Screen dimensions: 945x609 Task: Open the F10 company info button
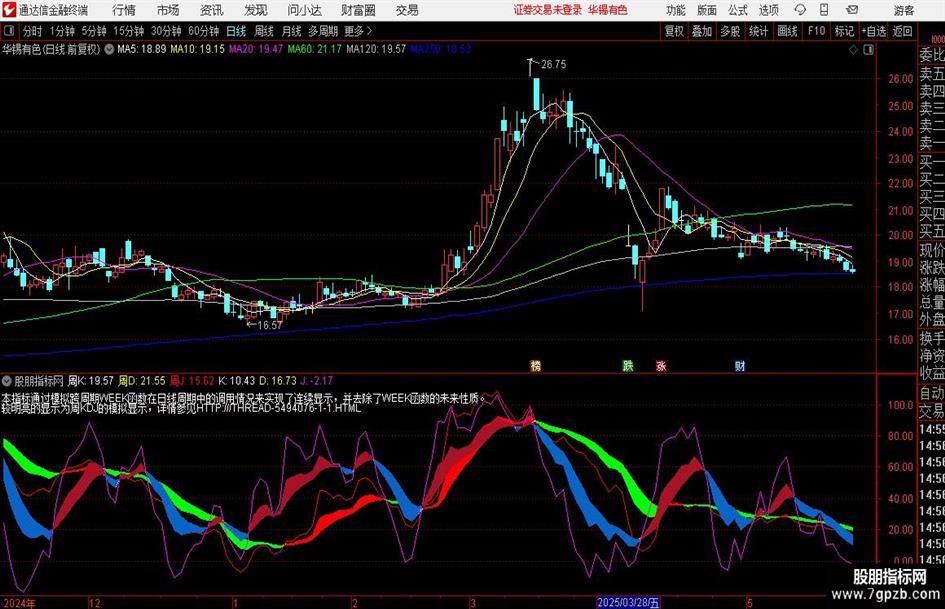pos(816,31)
